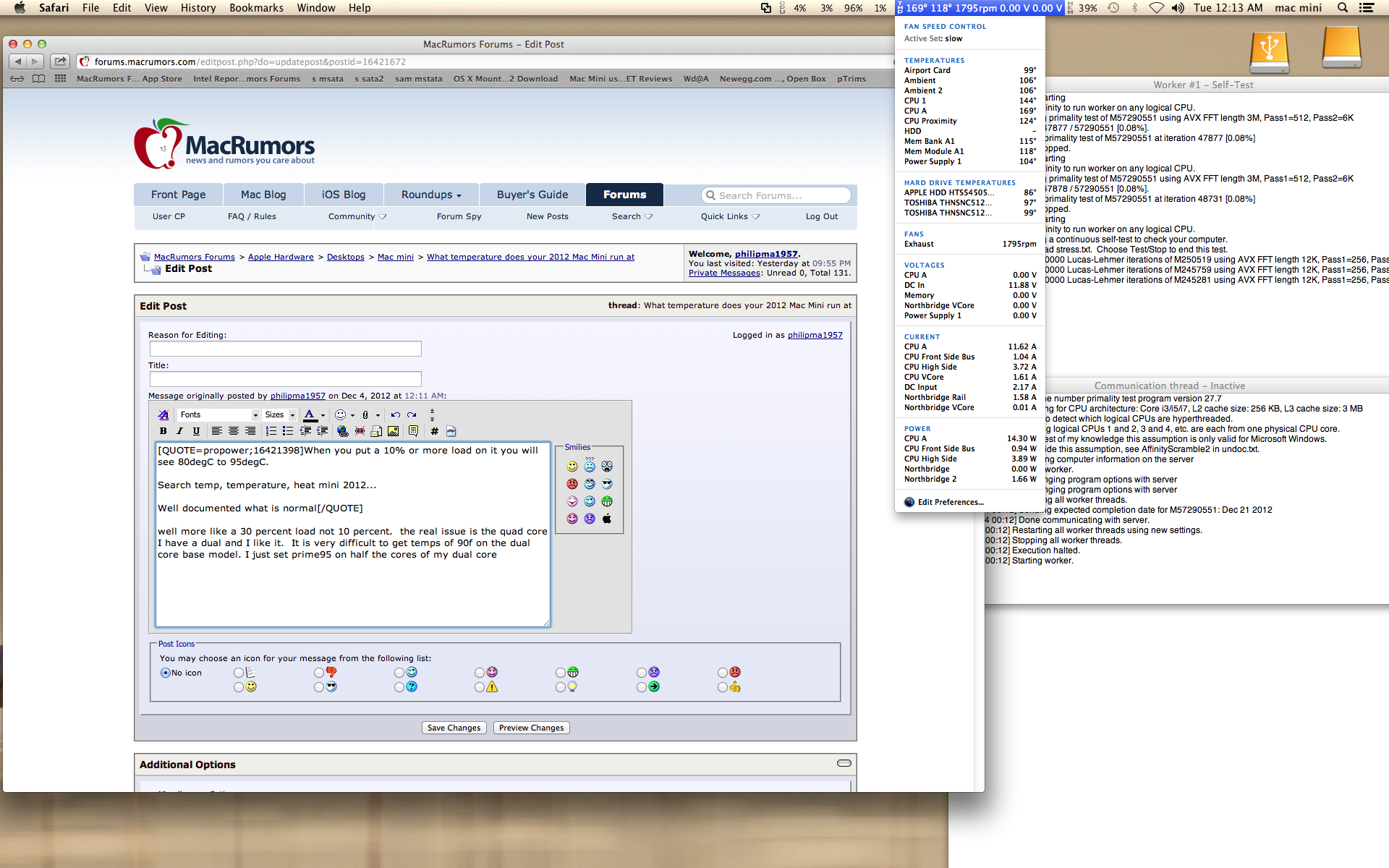Open the 'Newegg.com ..., Open Box' bookmark
1389x868 pixels.
[773, 79]
